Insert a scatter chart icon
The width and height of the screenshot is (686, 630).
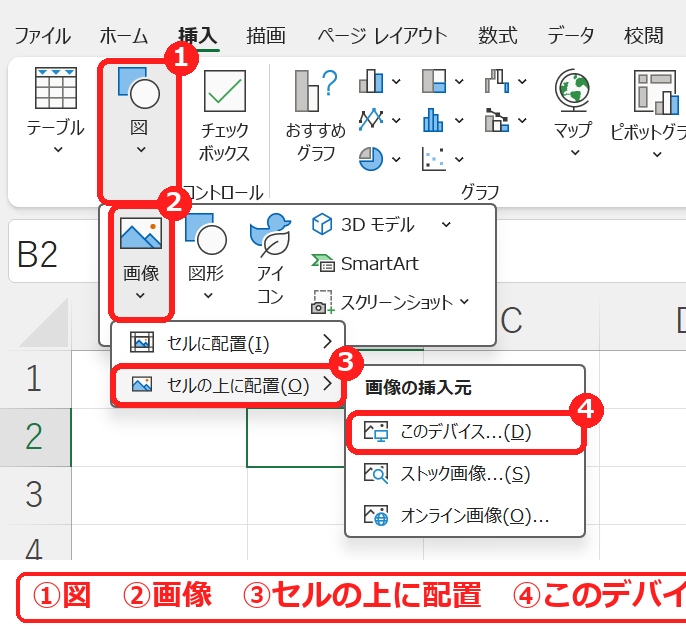pyautogui.click(x=434, y=159)
